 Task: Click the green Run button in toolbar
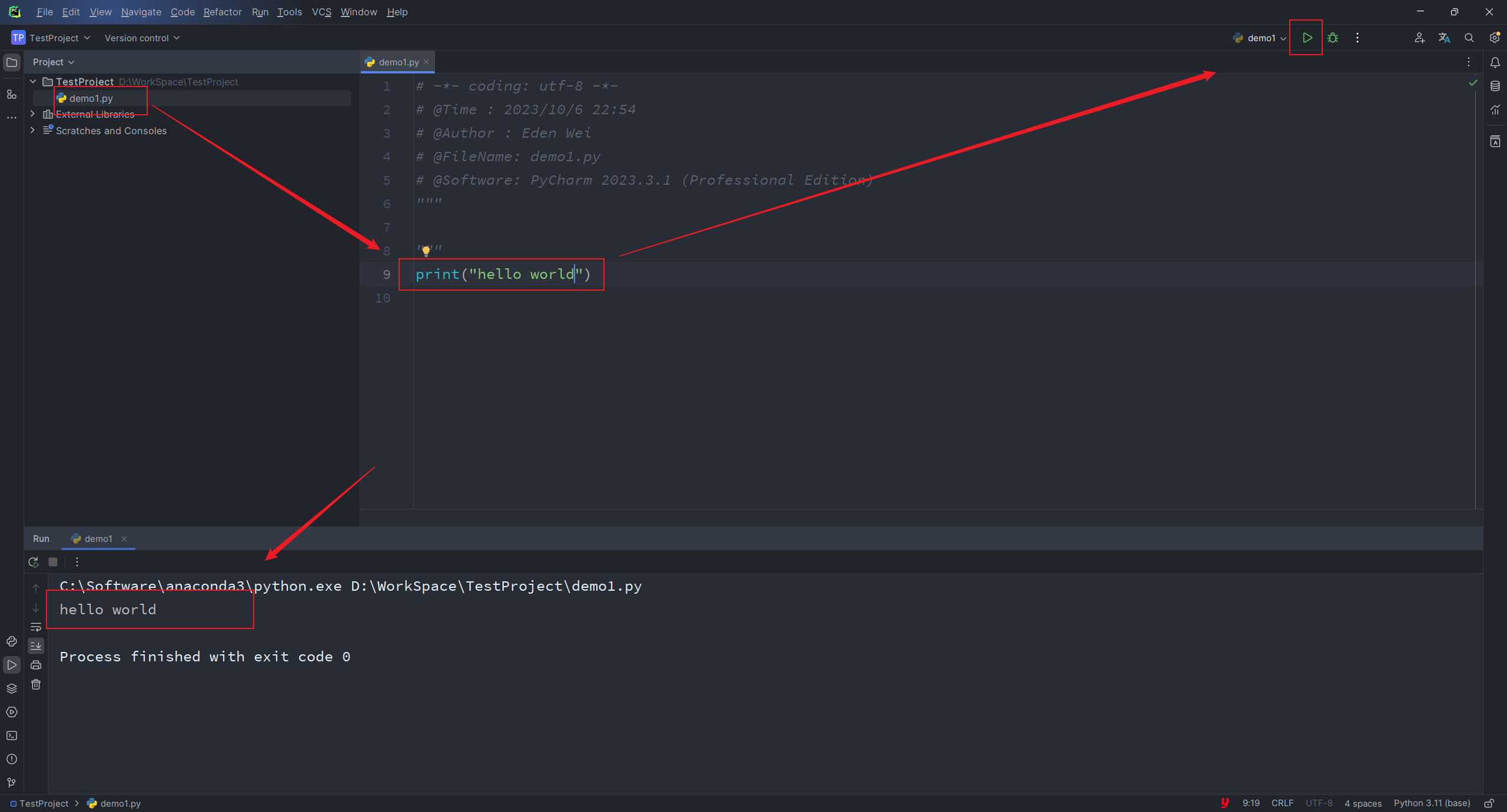coord(1307,38)
